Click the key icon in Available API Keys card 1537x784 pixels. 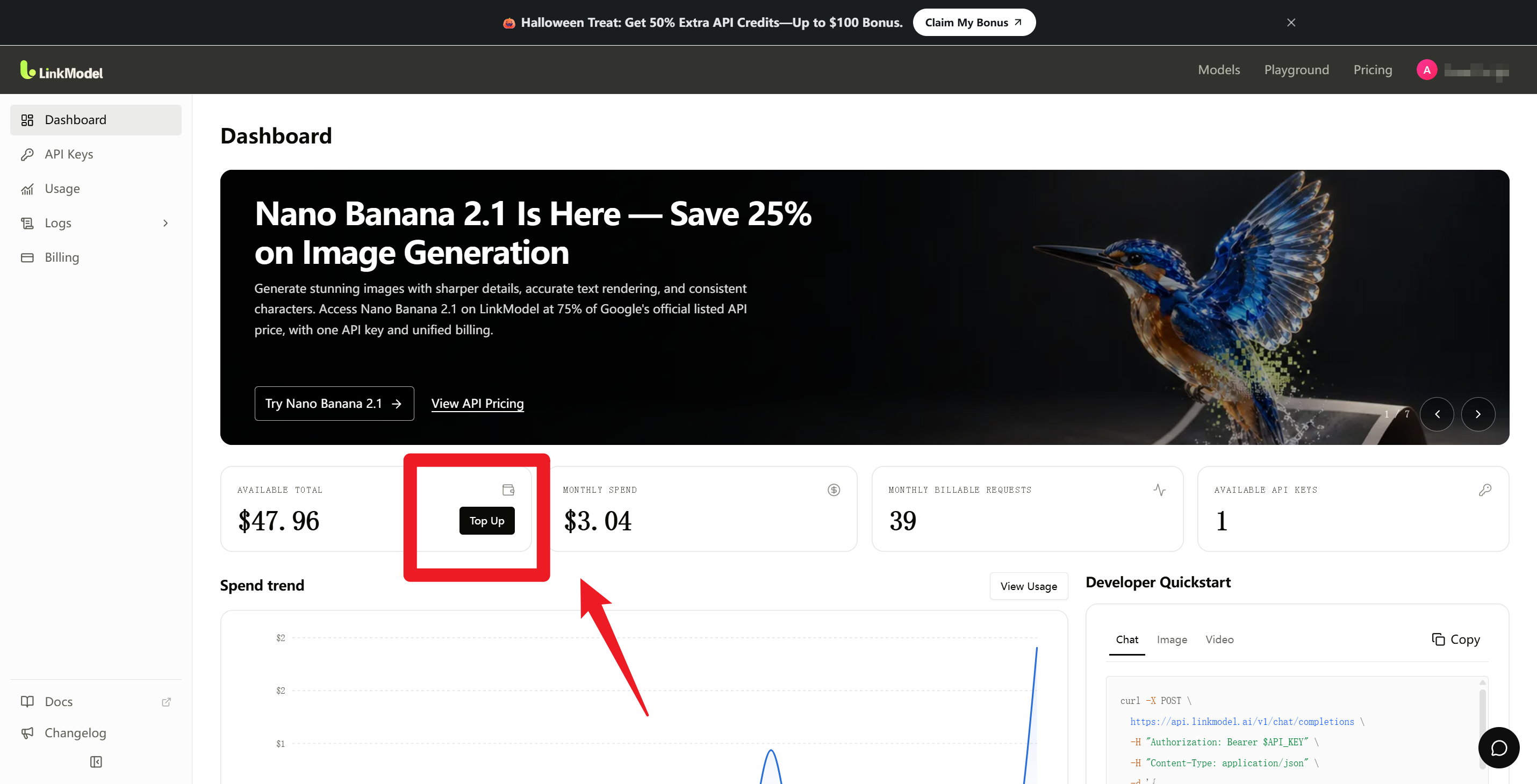(x=1485, y=489)
